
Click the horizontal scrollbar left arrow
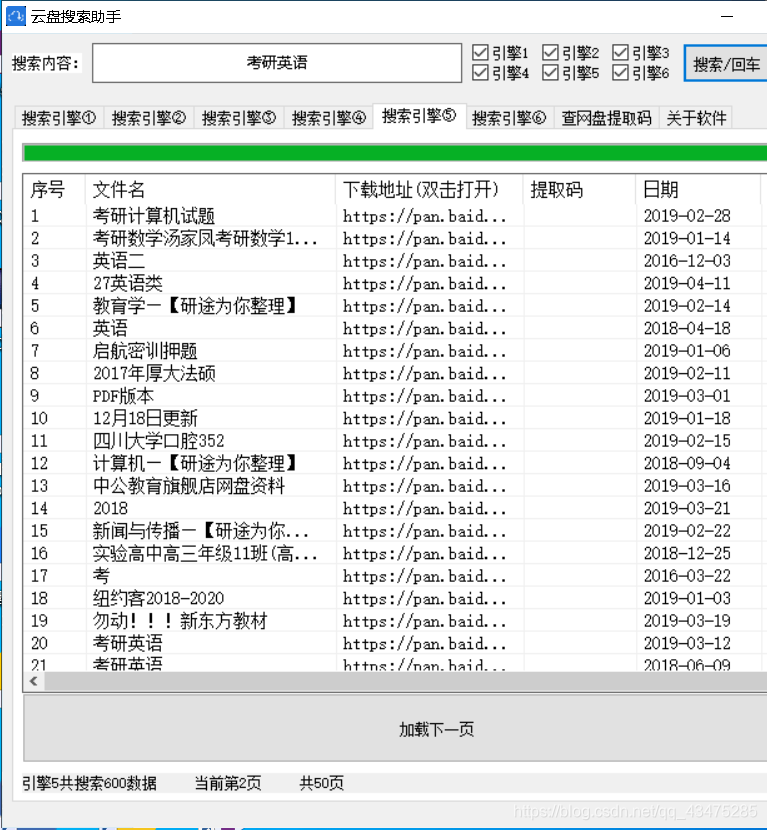click(x=34, y=681)
